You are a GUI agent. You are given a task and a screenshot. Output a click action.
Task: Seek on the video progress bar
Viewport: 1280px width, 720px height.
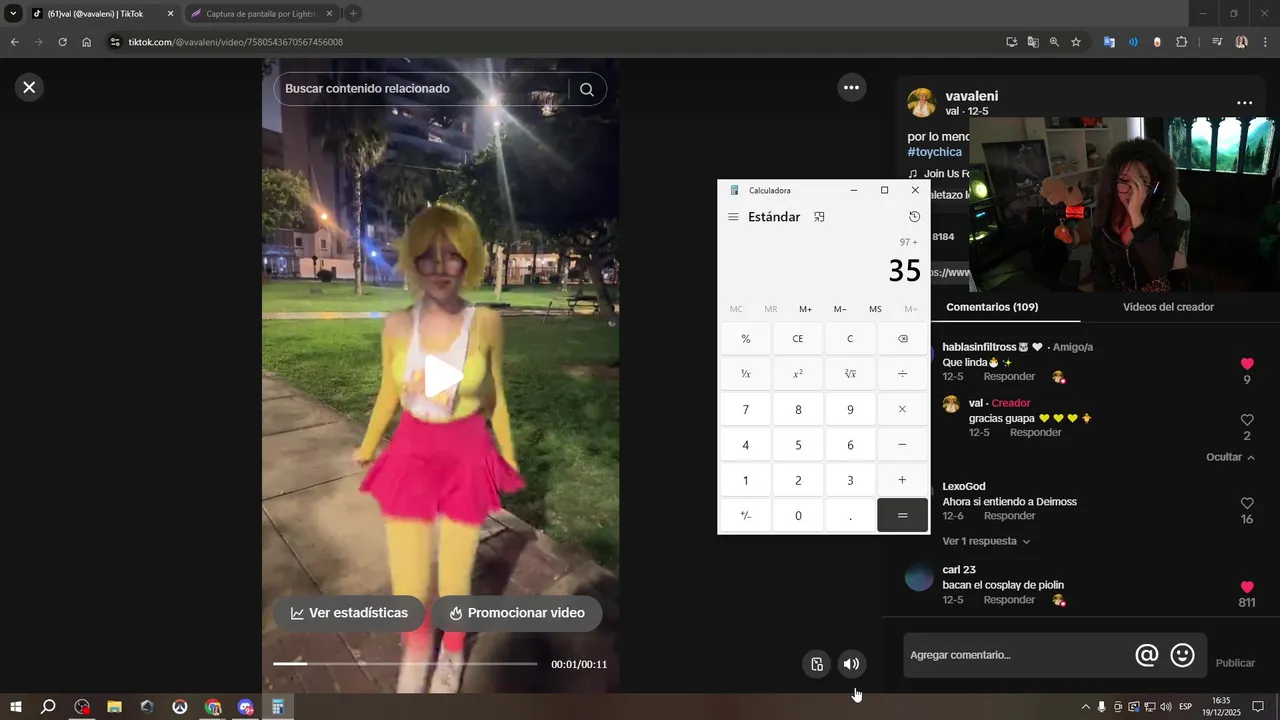(x=405, y=664)
